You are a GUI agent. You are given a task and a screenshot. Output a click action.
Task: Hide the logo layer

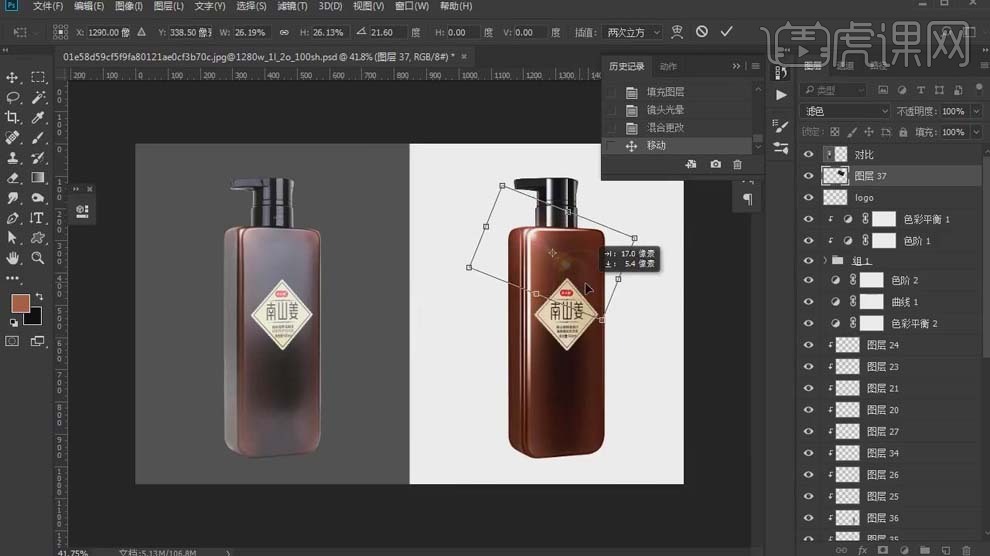tap(809, 198)
